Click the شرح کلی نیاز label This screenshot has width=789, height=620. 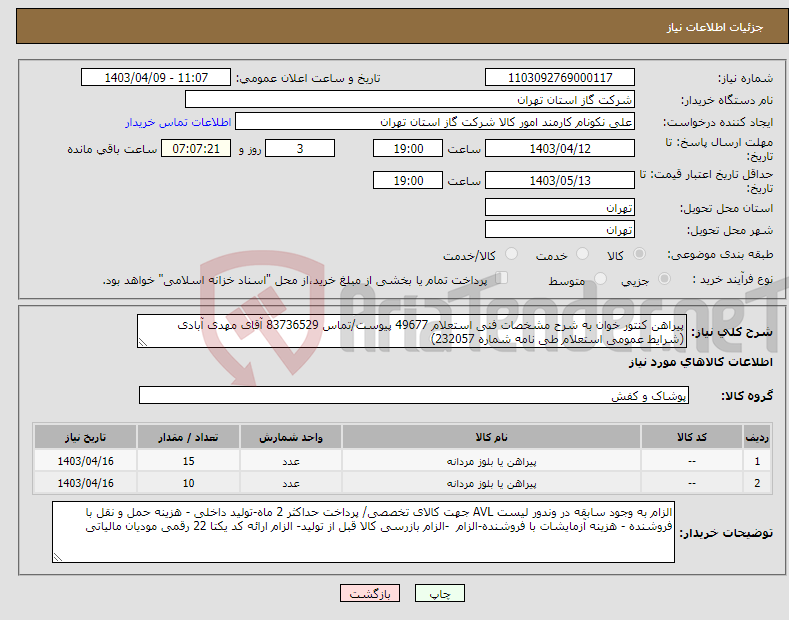pos(732,332)
